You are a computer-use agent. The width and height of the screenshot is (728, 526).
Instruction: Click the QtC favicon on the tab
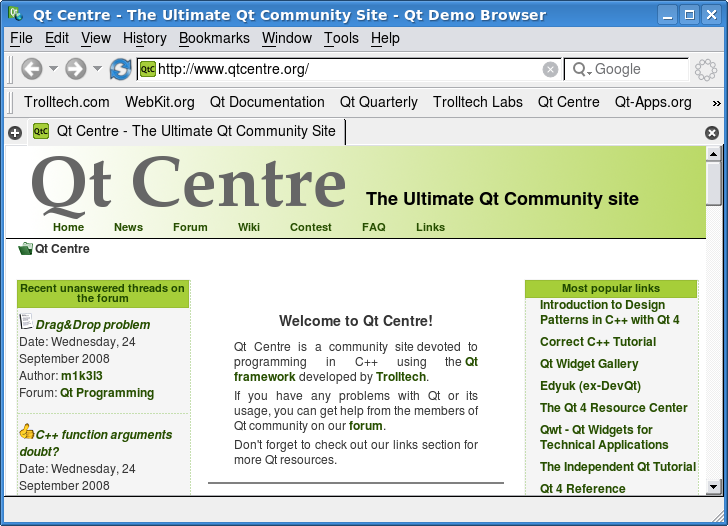click(41, 131)
